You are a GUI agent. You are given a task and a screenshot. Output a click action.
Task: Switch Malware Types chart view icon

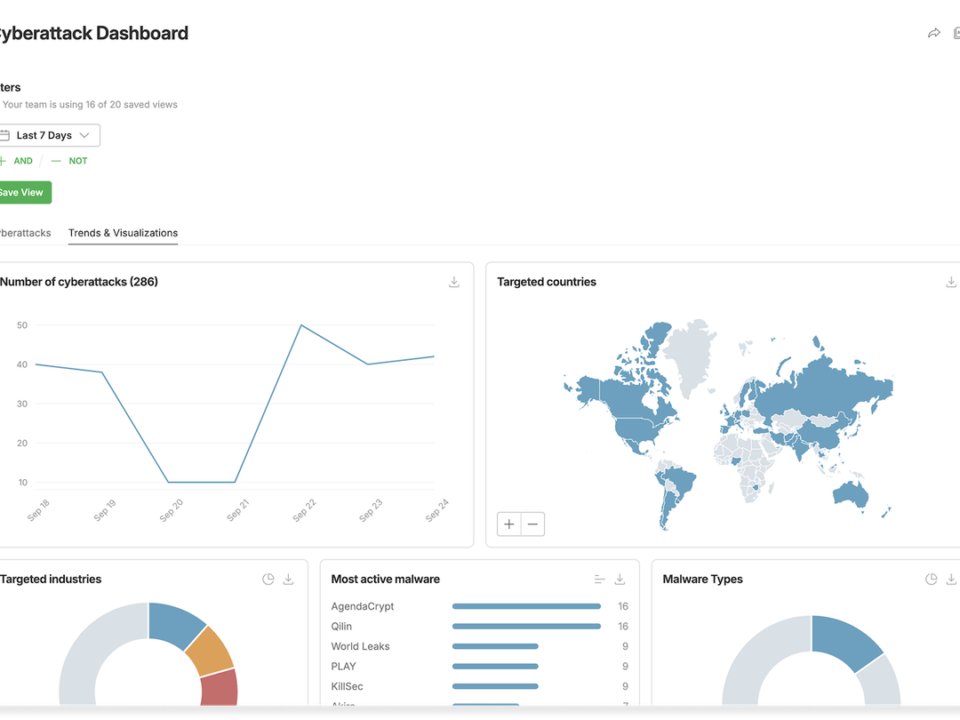point(931,579)
